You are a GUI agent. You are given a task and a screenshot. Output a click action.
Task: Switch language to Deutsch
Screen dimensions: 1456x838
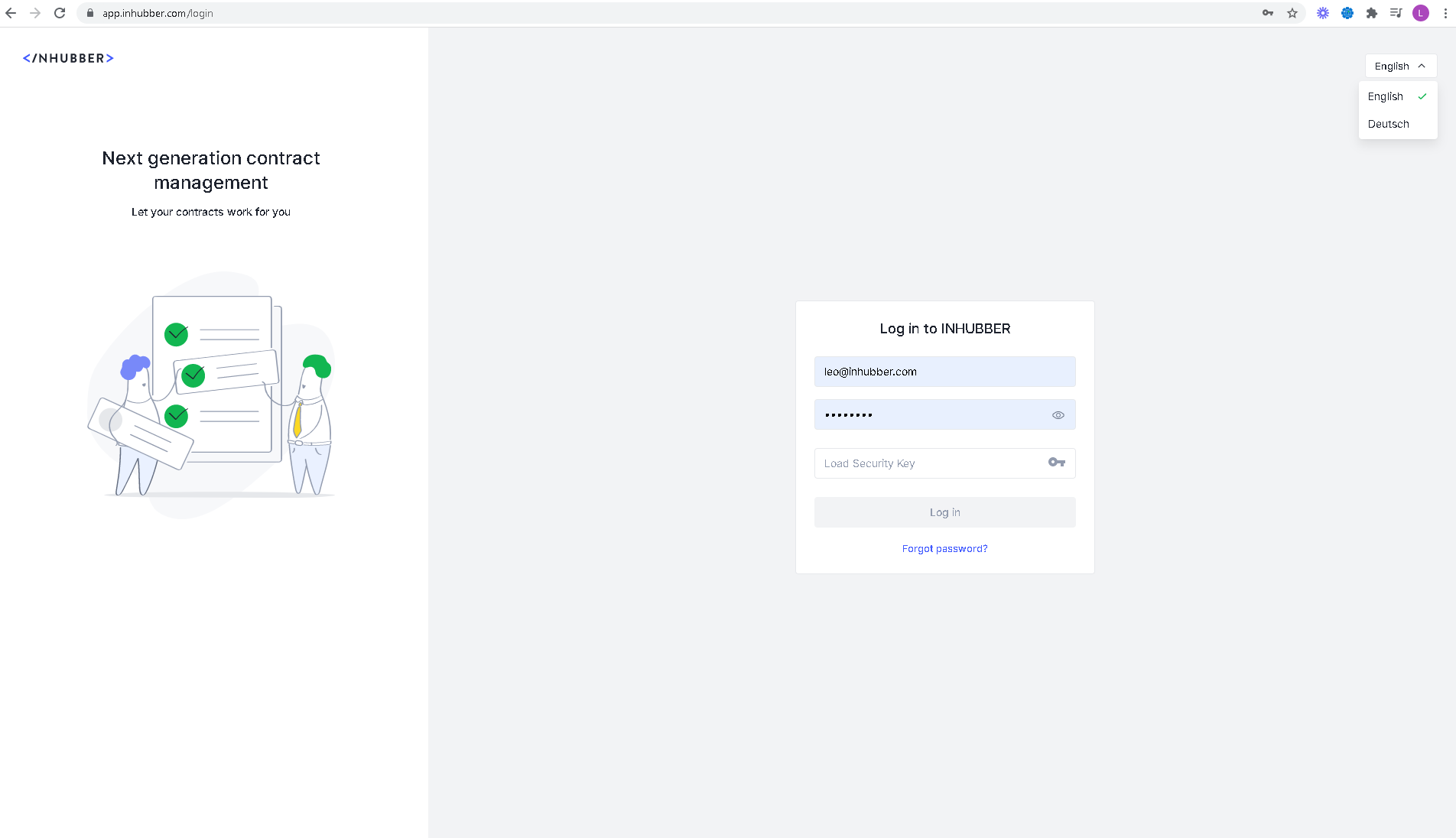click(1389, 124)
